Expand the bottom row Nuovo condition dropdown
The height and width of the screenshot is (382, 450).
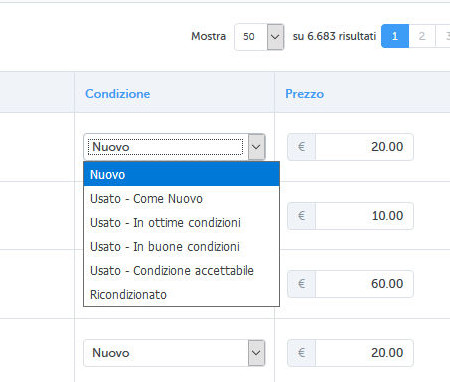tap(174, 353)
